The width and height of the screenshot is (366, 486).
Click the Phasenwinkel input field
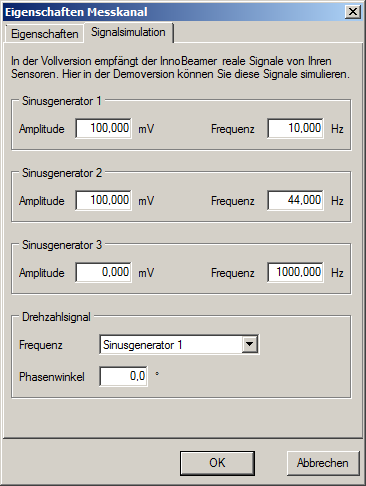click(x=124, y=376)
